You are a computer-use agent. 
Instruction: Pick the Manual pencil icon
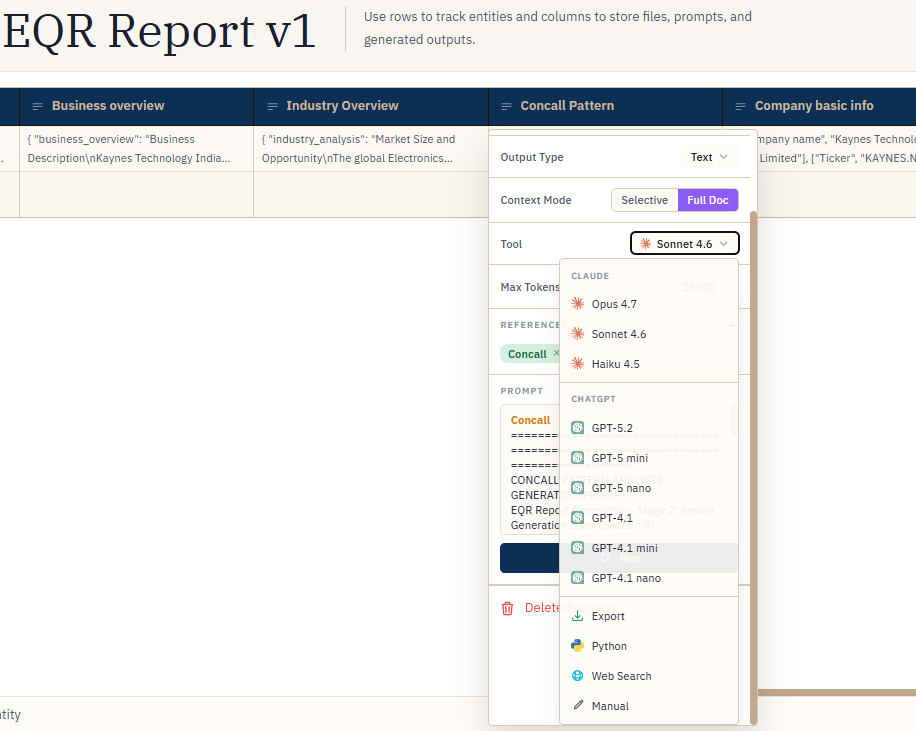578,705
